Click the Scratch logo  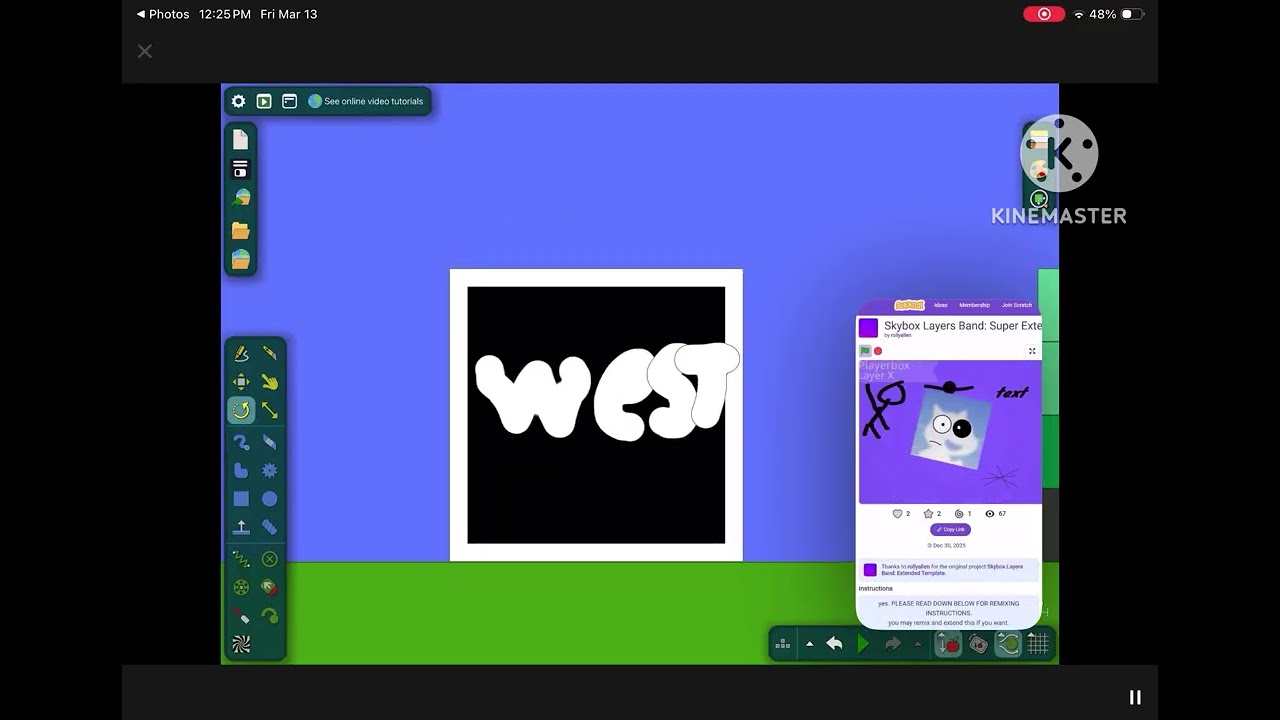pos(909,305)
